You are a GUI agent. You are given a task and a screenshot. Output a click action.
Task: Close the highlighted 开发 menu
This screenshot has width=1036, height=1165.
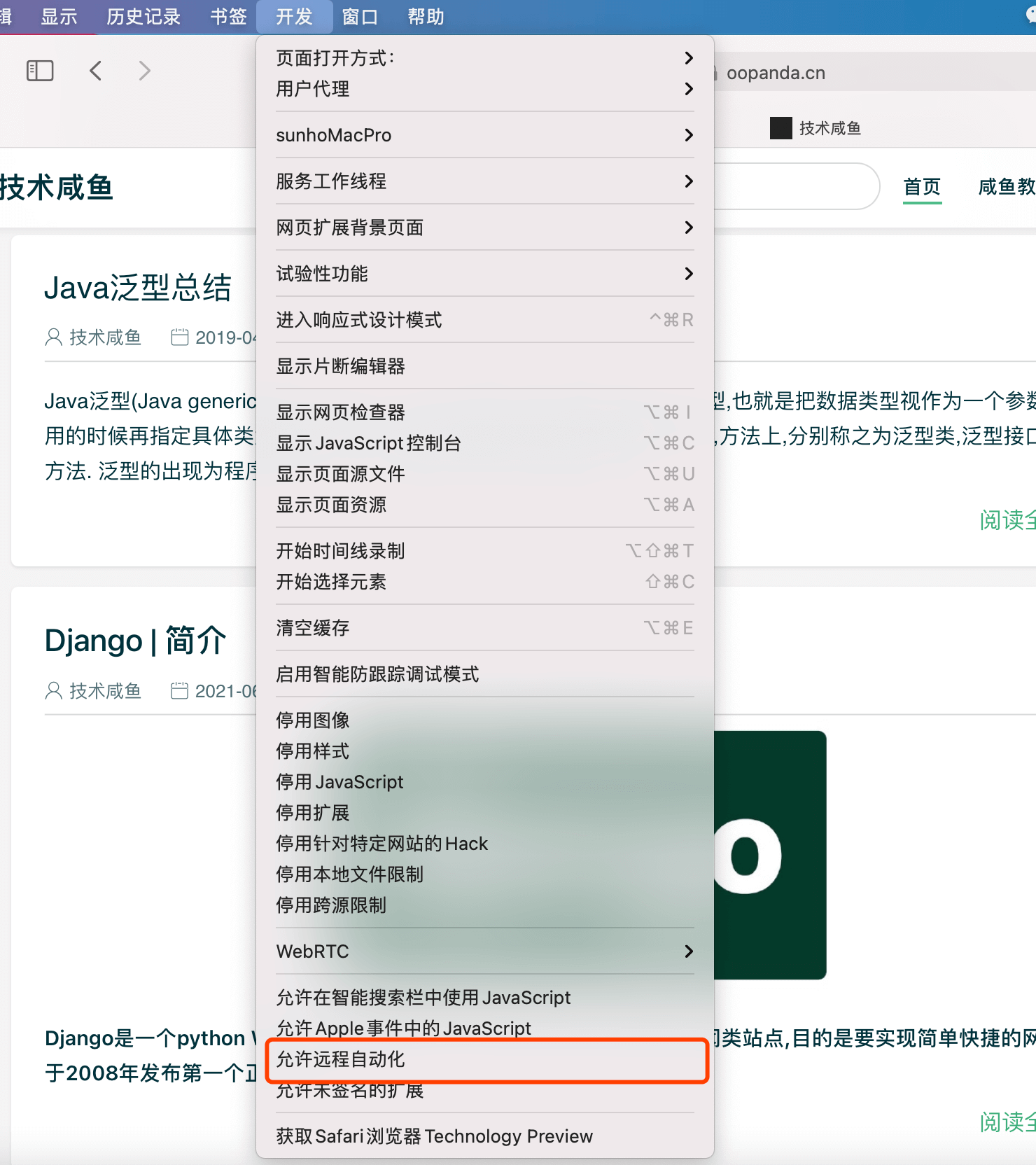pos(294,17)
